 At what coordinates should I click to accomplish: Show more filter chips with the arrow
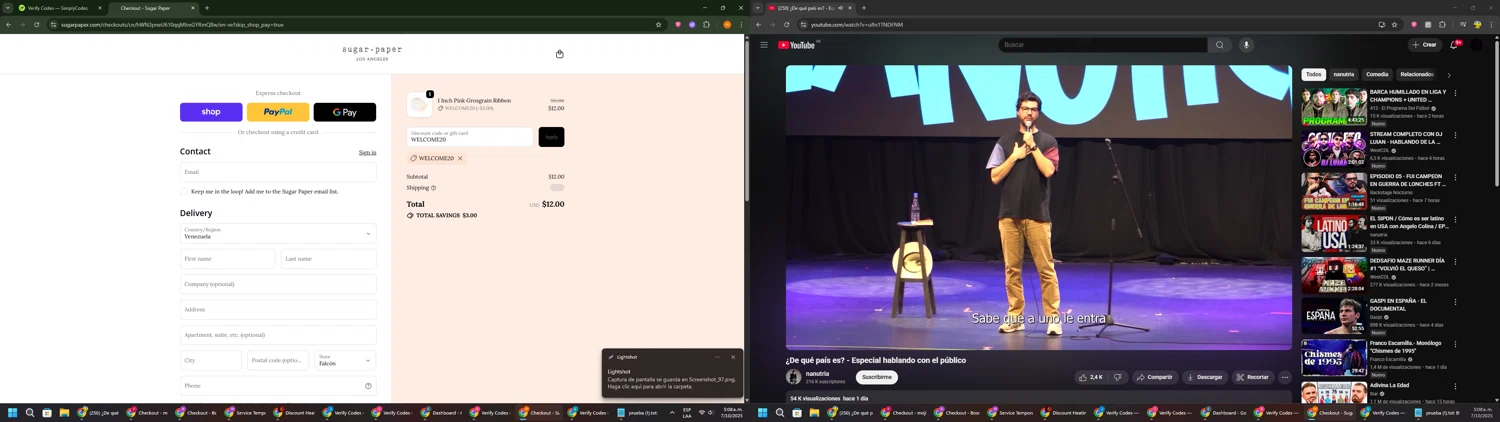tap(1448, 75)
